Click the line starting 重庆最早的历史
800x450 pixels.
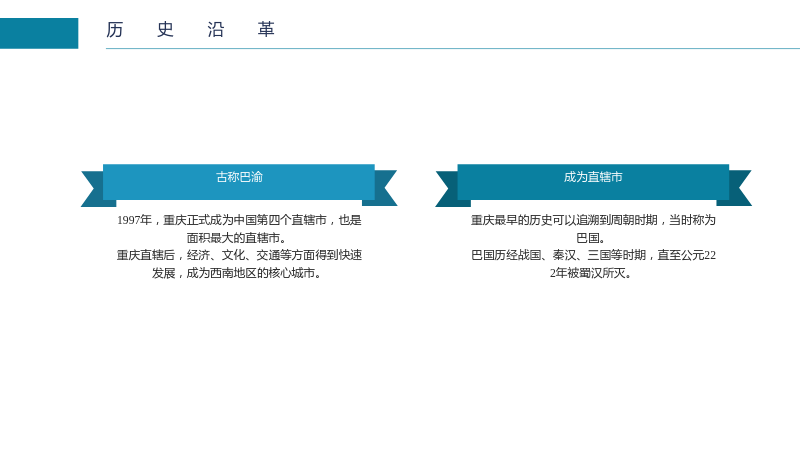coord(593,220)
